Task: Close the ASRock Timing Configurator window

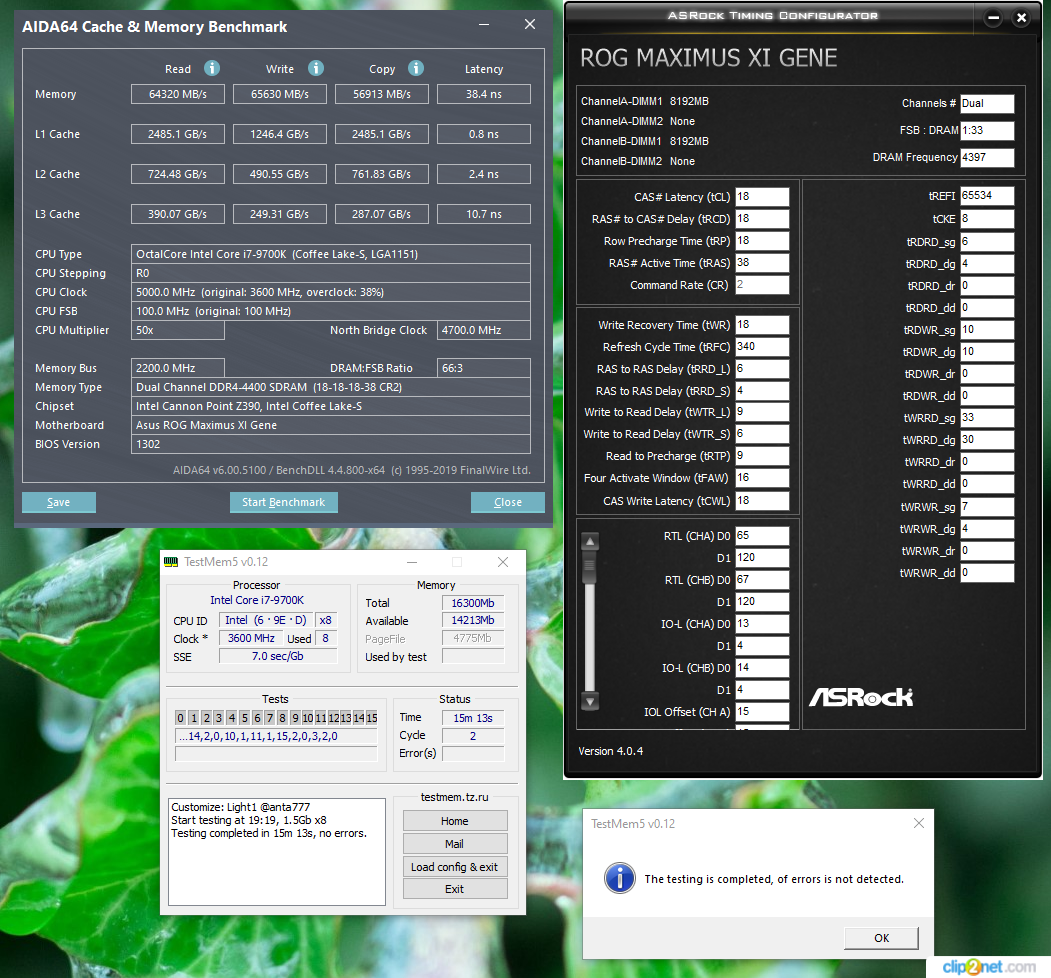Action: [1022, 18]
